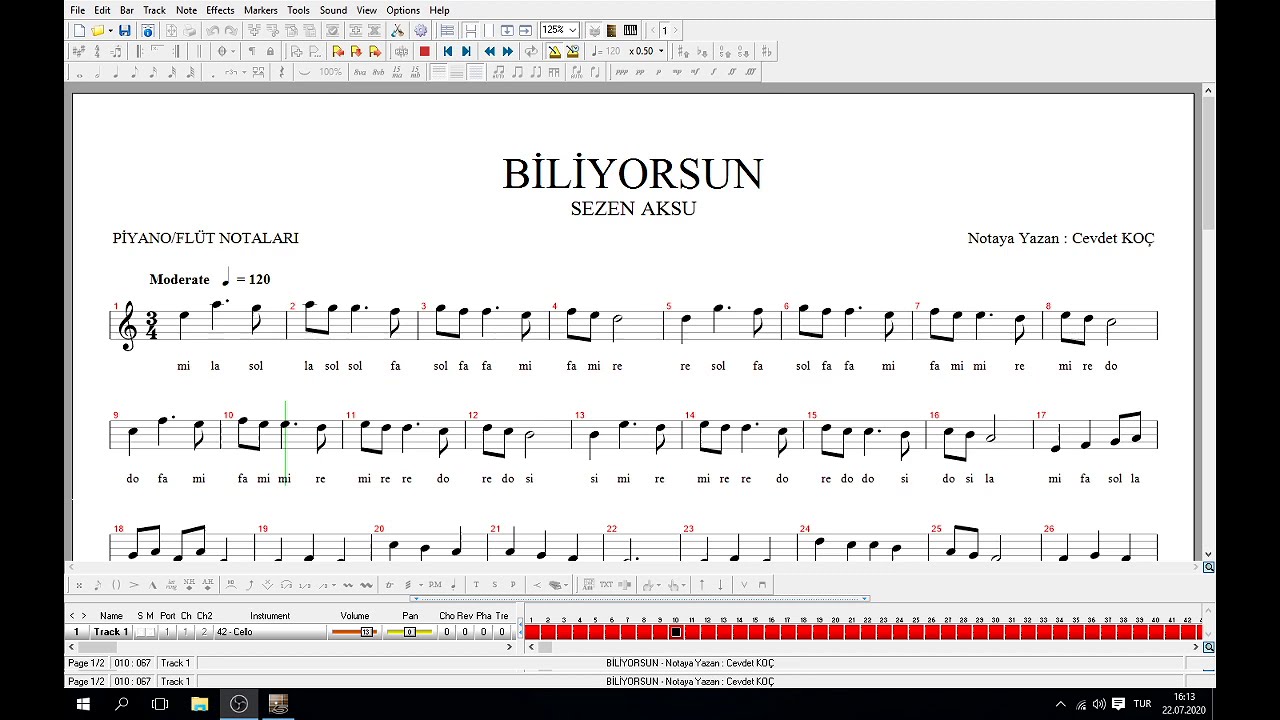Show the piano keyboard editor
Image resolution: width=1280 pixels, height=720 pixels.
coord(630,31)
